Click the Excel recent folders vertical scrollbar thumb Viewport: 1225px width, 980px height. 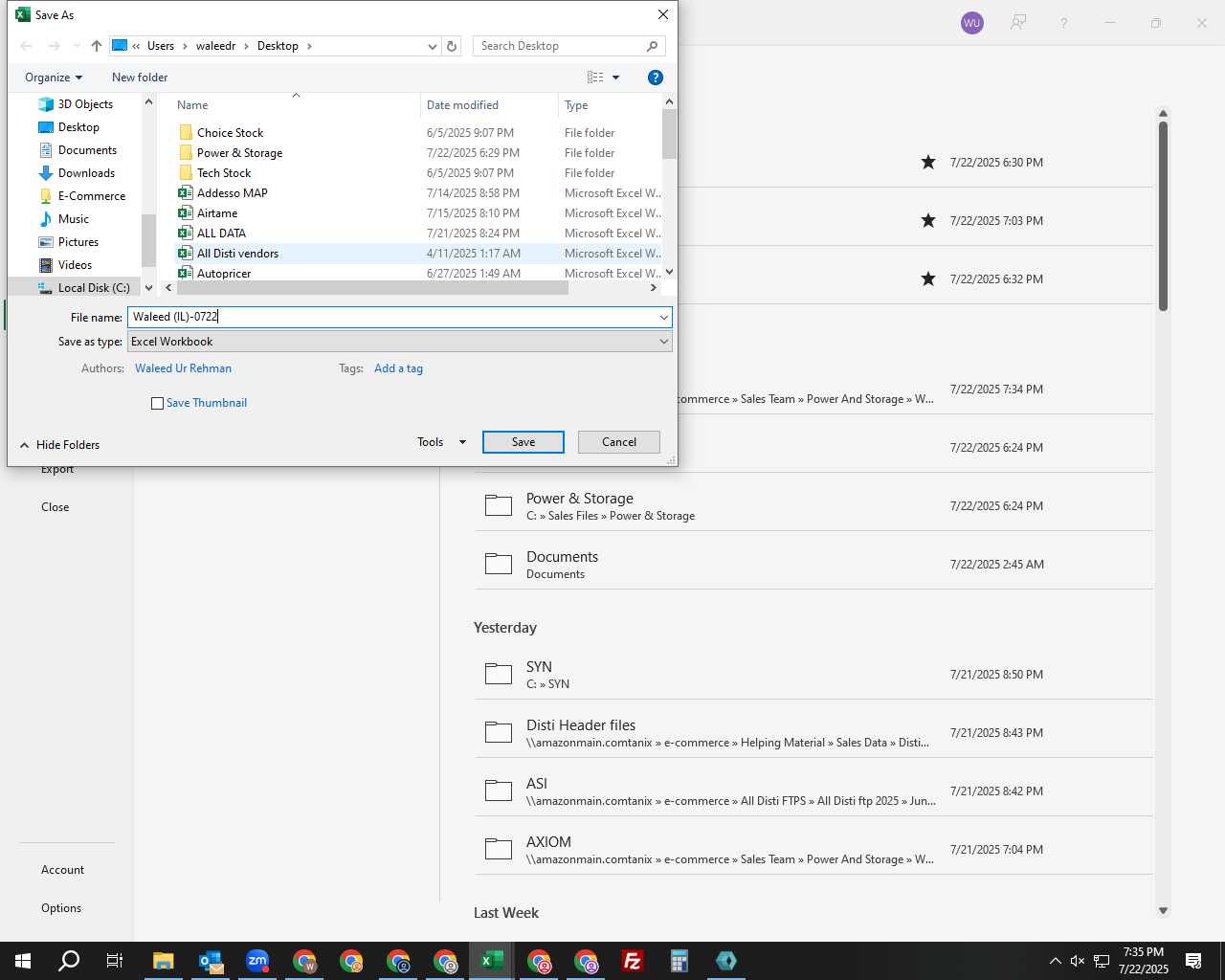(1163, 215)
